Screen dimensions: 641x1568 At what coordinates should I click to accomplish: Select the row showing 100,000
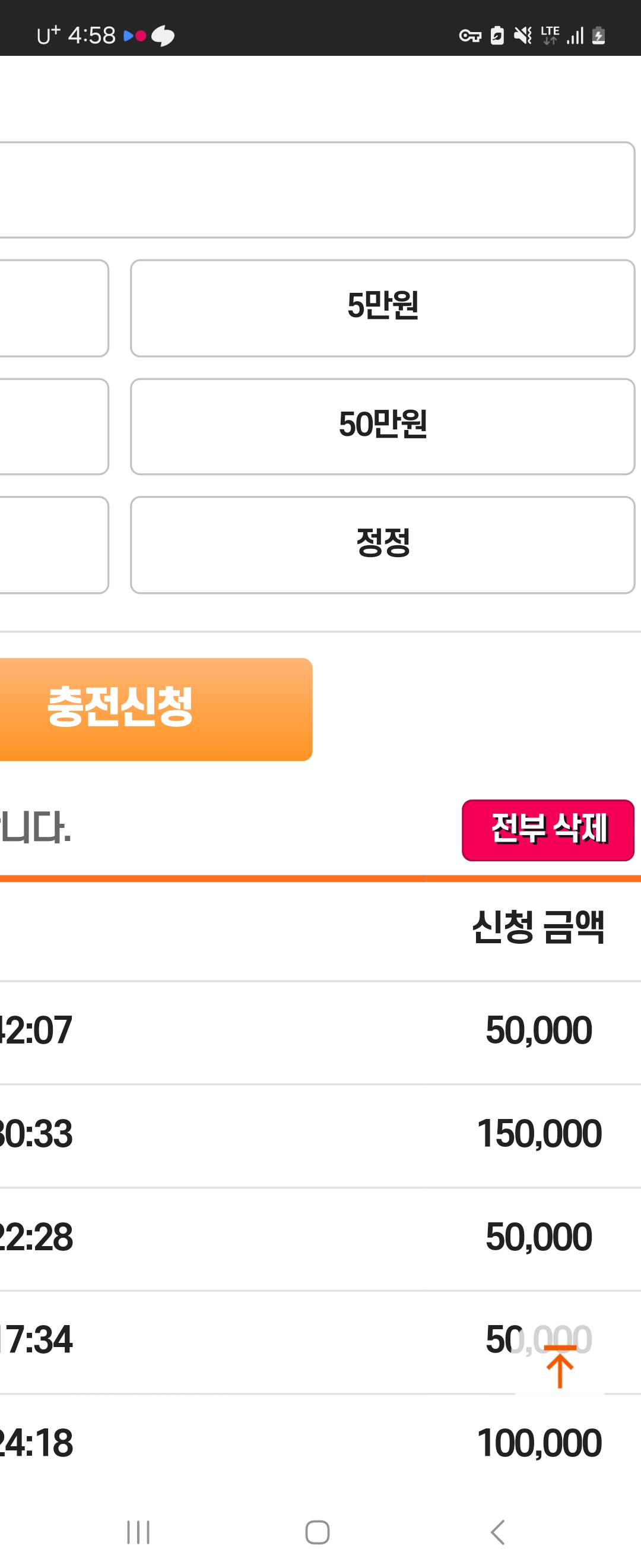(x=320, y=1443)
